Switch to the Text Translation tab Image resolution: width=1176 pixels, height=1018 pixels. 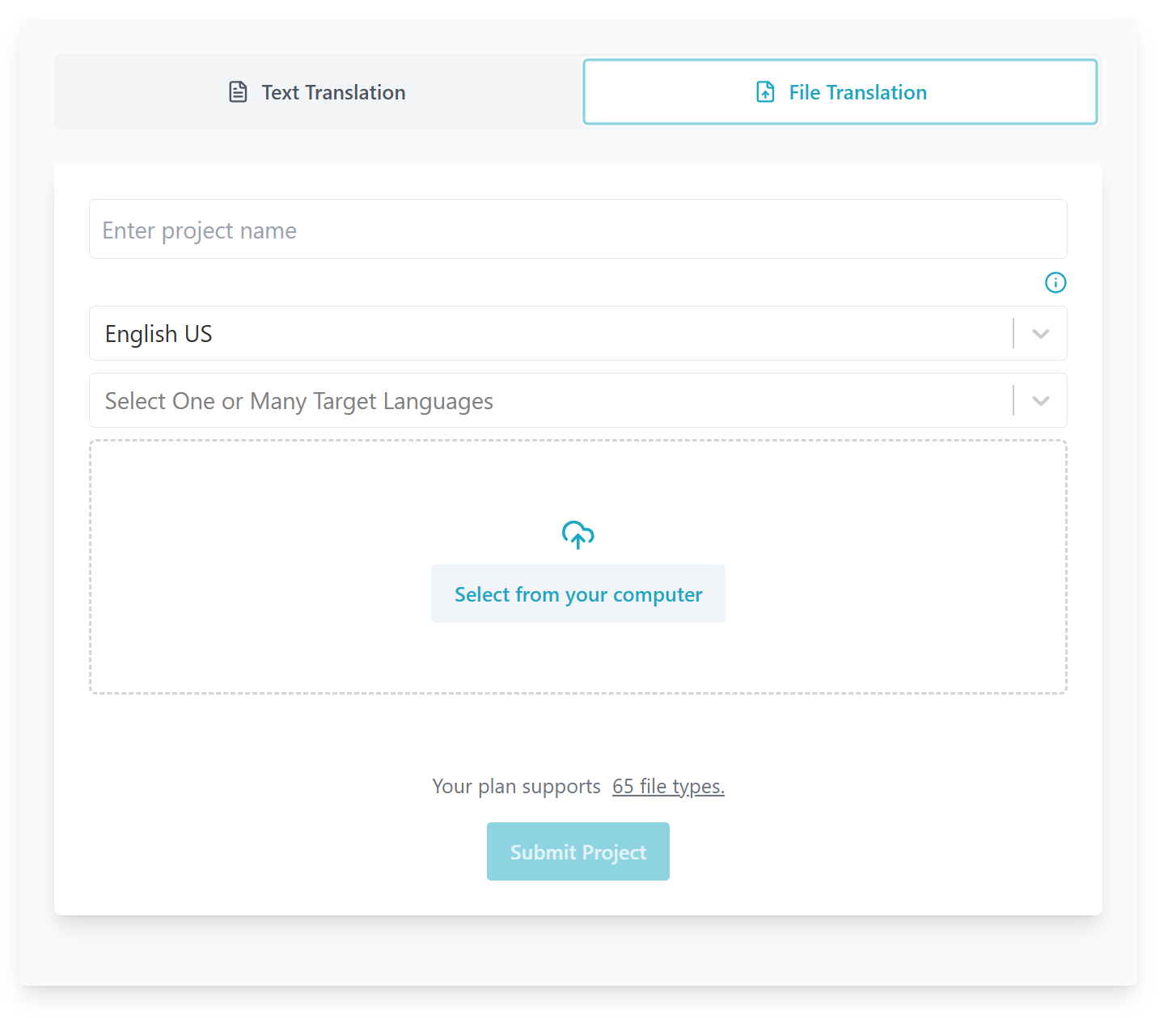(318, 91)
